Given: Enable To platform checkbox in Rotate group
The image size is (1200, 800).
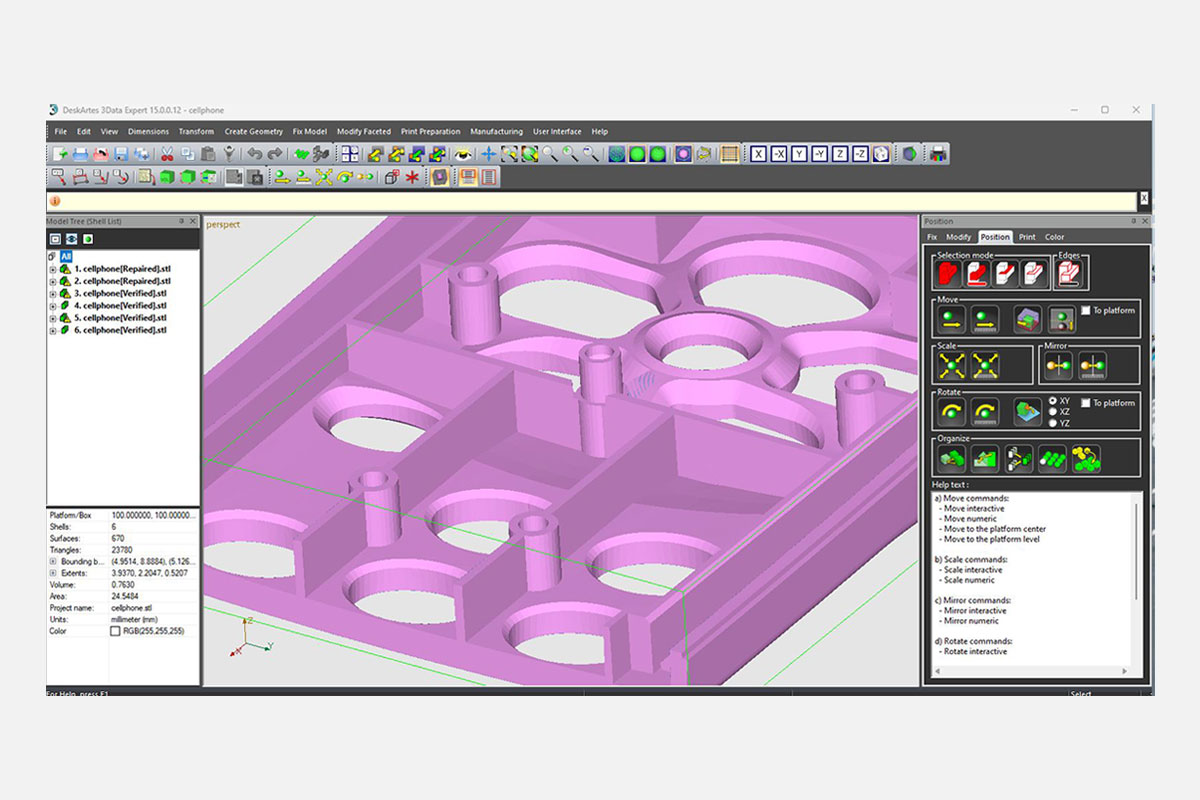Looking at the screenshot, I should pos(1086,403).
